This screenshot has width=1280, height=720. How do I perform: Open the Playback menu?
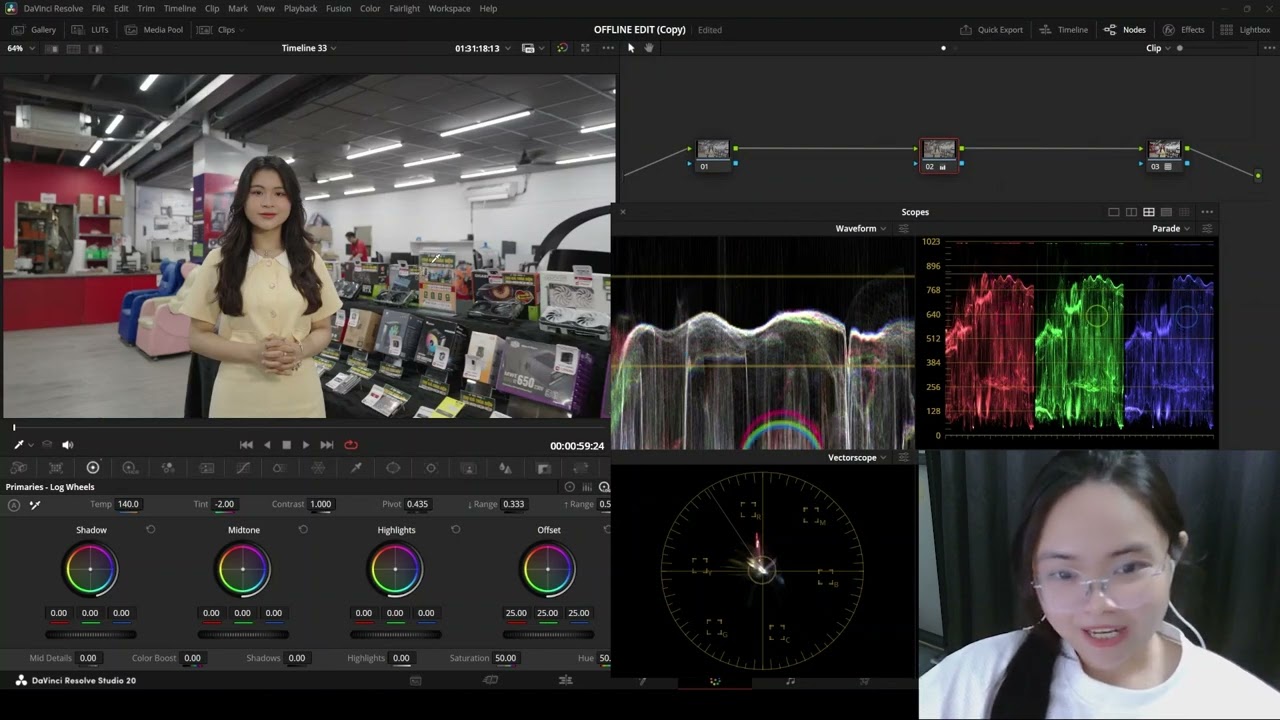[x=300, y=8]
